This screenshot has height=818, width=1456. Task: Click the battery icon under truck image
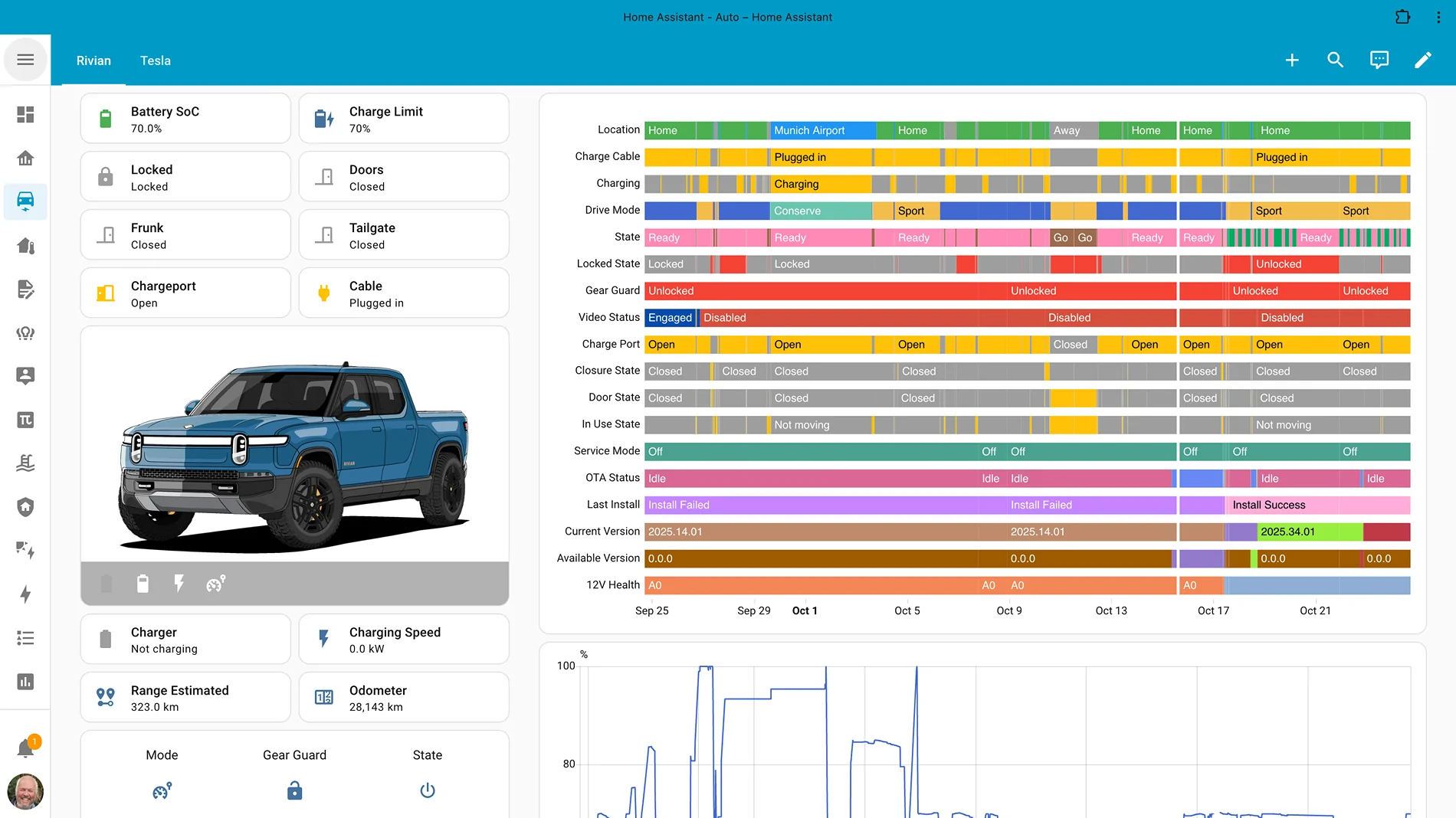[x=143, y=584]
